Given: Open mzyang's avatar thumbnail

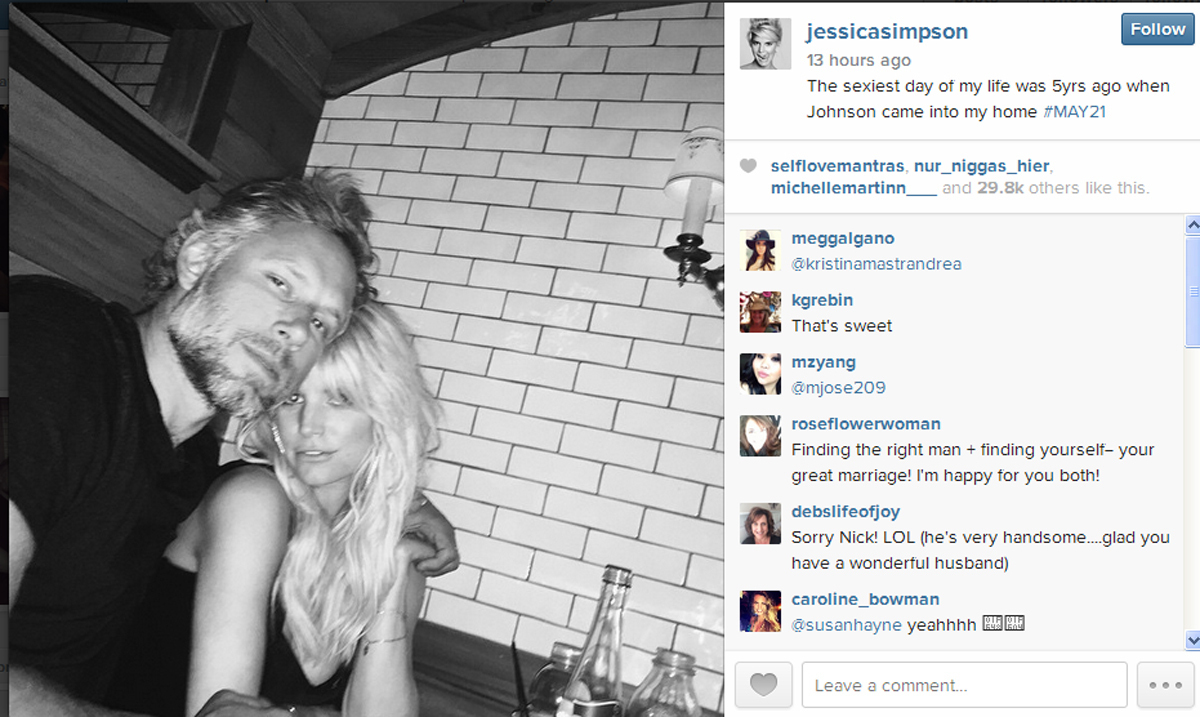Looking at the screenshot, I should (x=760, y=374).
